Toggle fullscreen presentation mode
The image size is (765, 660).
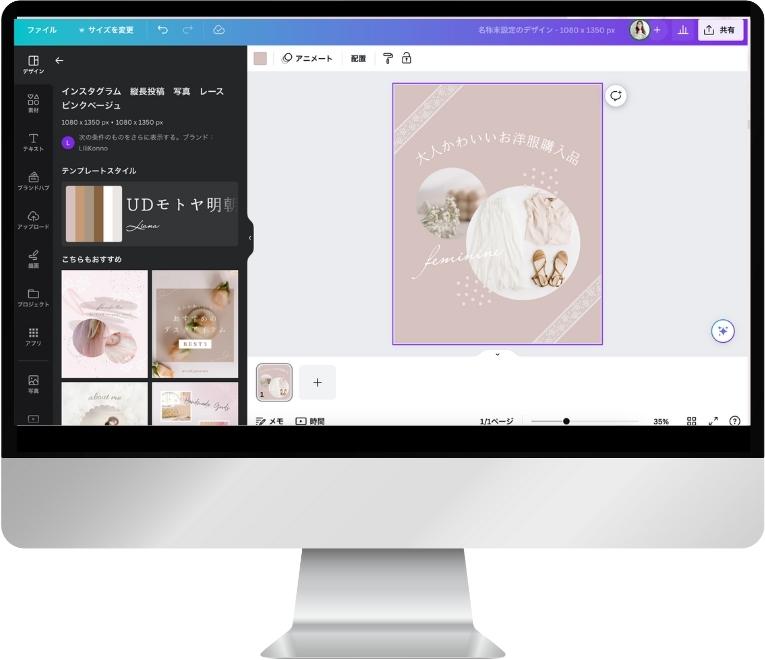[713, 421]
